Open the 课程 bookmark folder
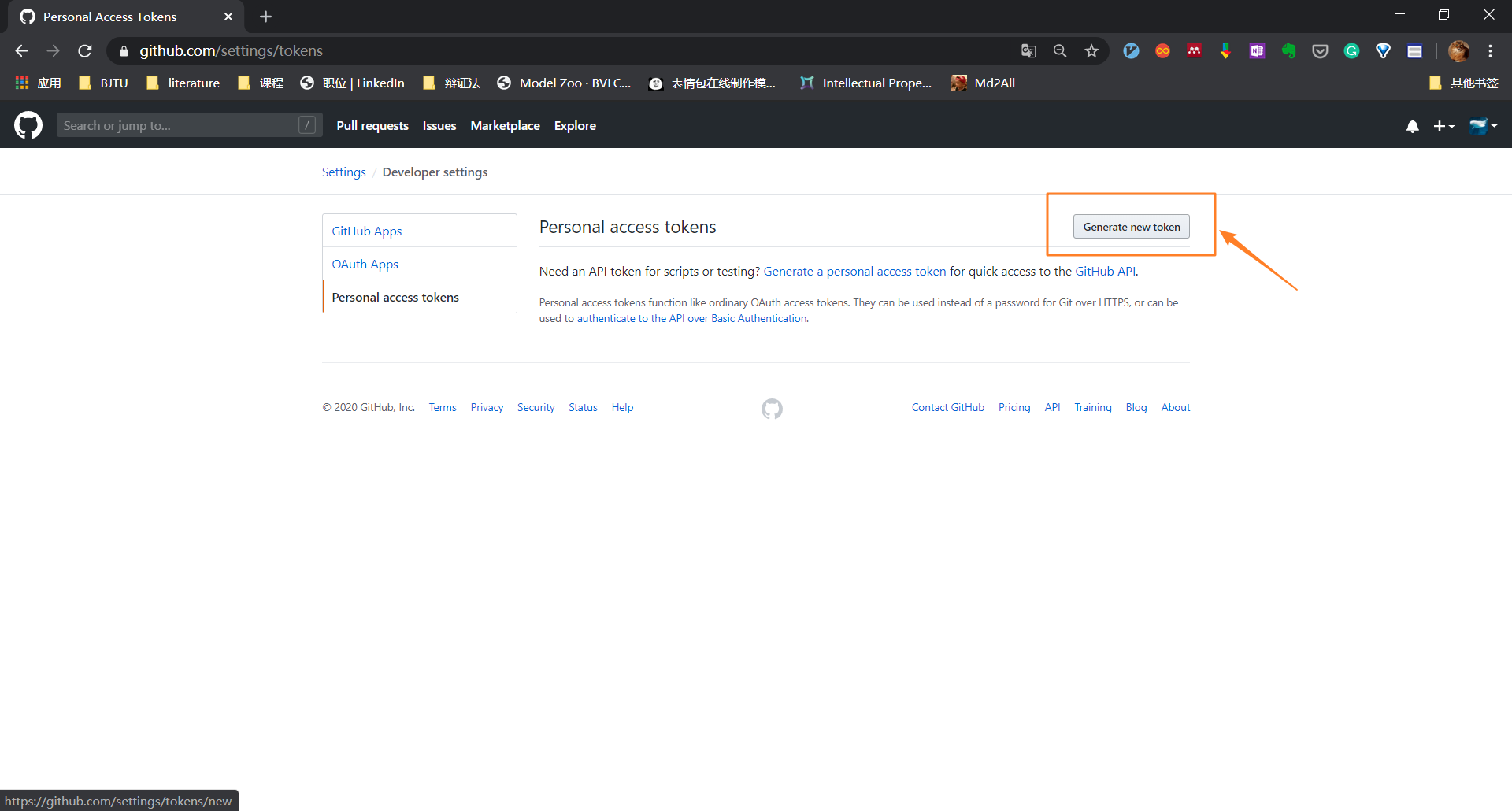The height and width of the screenshot is (811, 1512). 261,83
